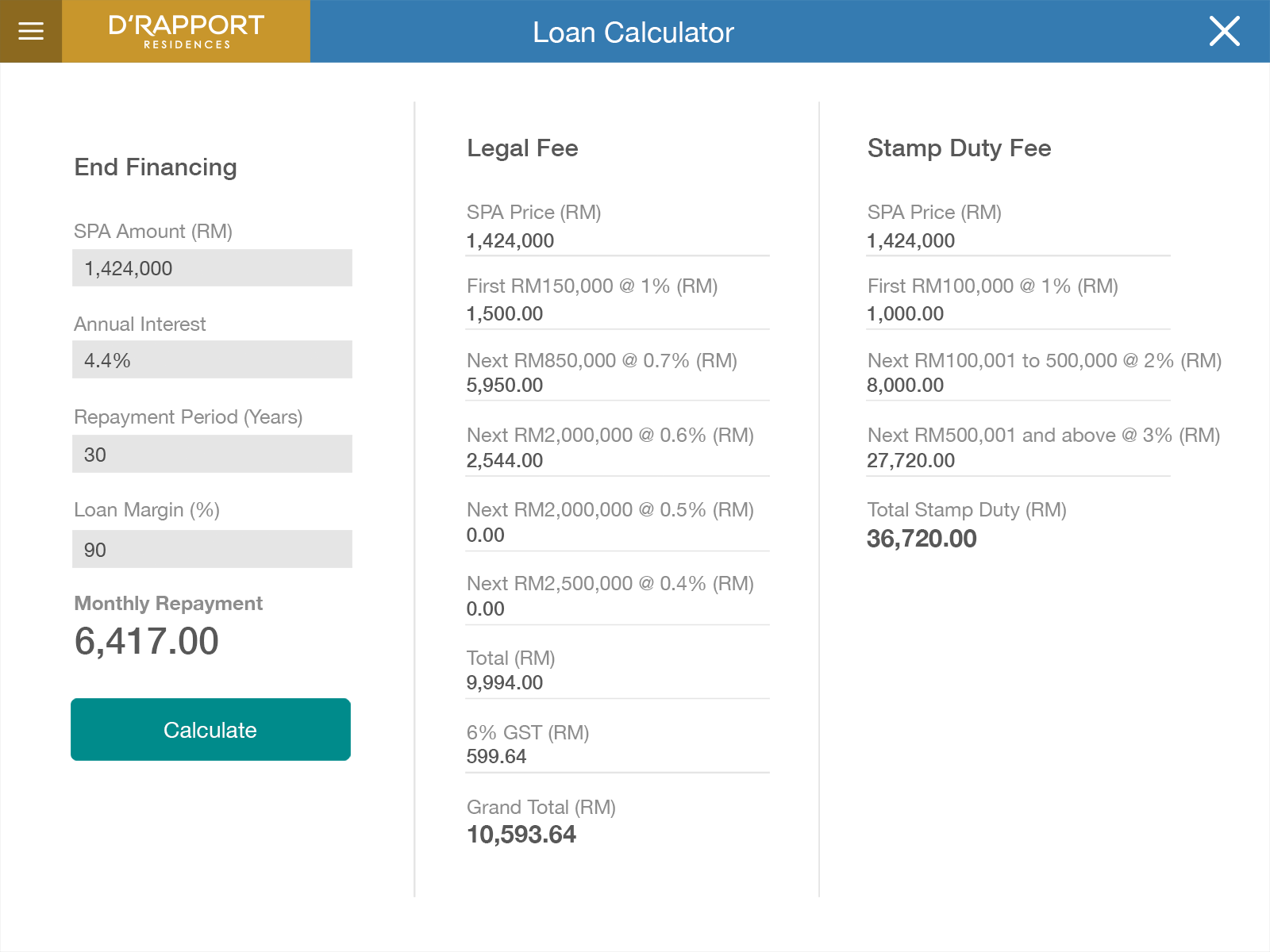
Task: Click the SPA Amount input field
Action: [x=212, y=268]
